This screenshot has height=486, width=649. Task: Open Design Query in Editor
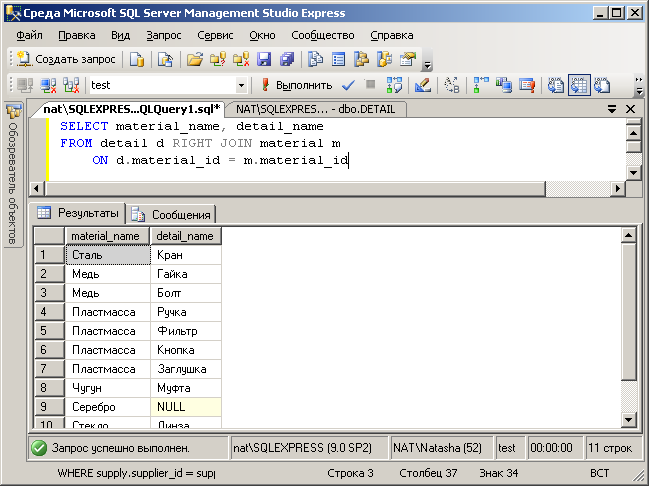pyautogui.click(x=423, y=85)
